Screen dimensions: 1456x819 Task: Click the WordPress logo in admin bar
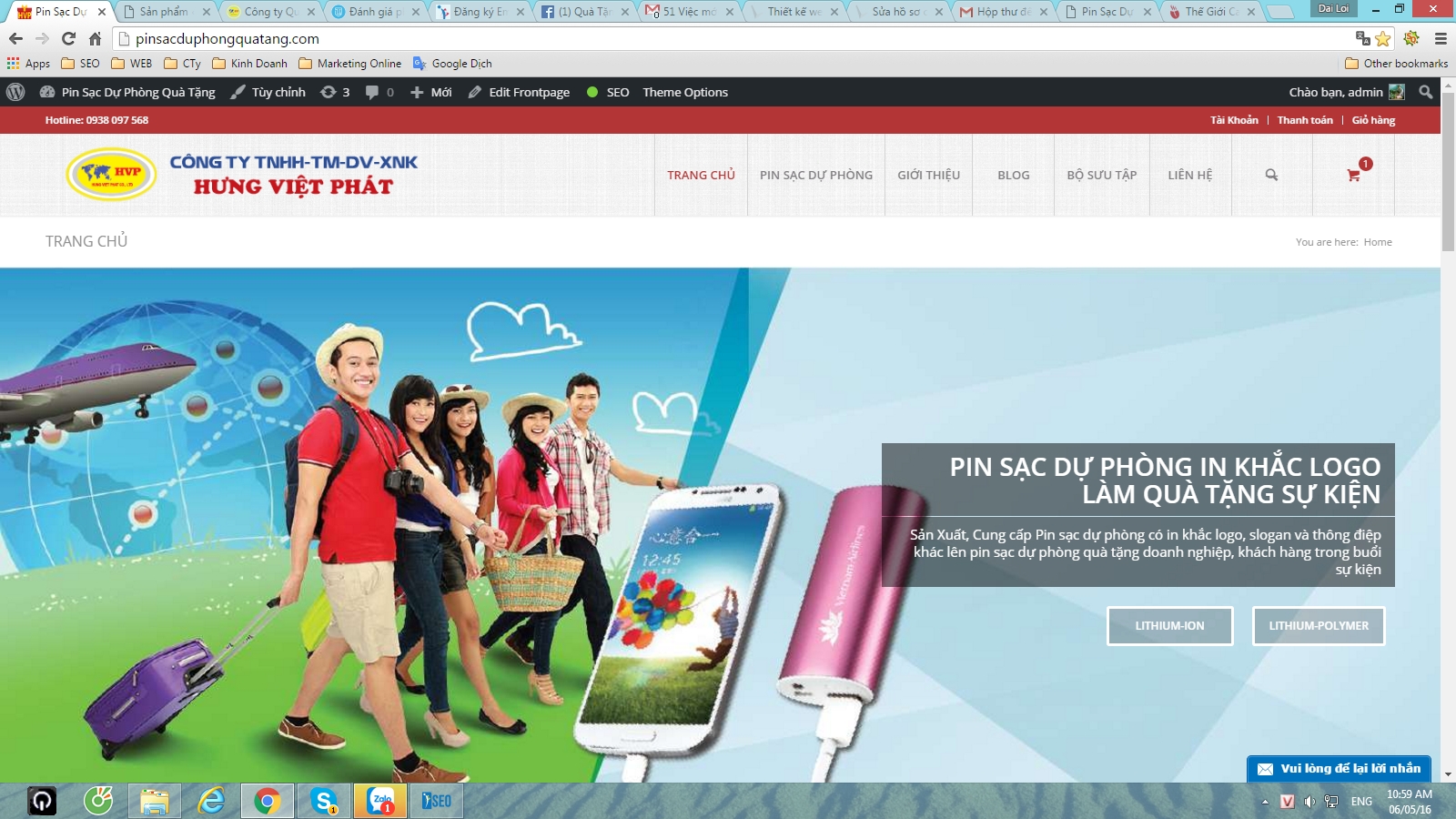[15, 92]
